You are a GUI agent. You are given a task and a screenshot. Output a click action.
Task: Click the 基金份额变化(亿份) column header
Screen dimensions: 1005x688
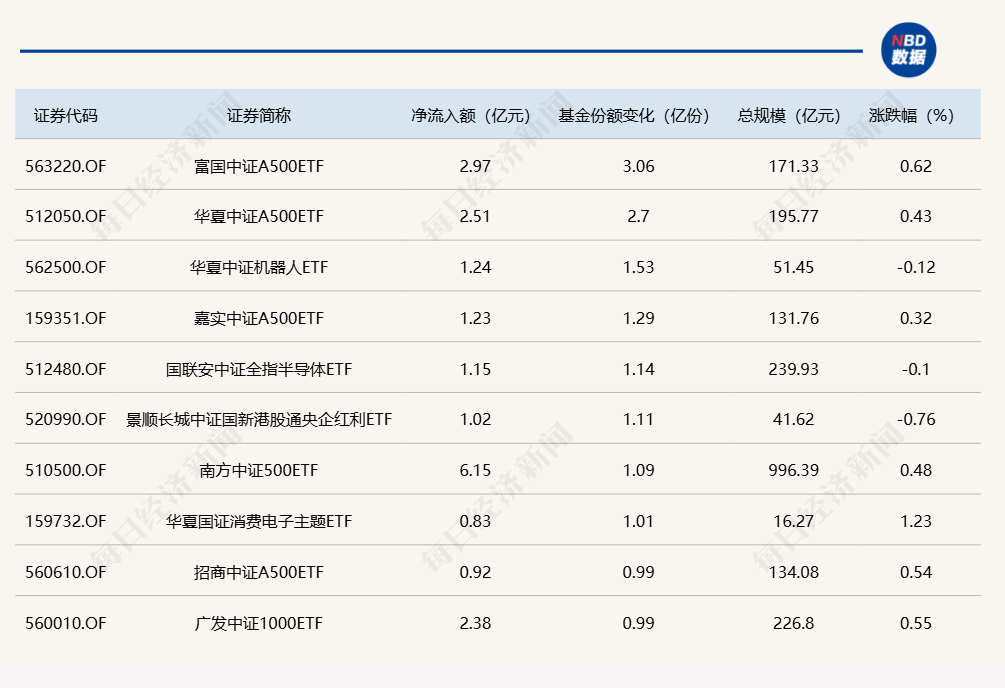click(635, 115)
